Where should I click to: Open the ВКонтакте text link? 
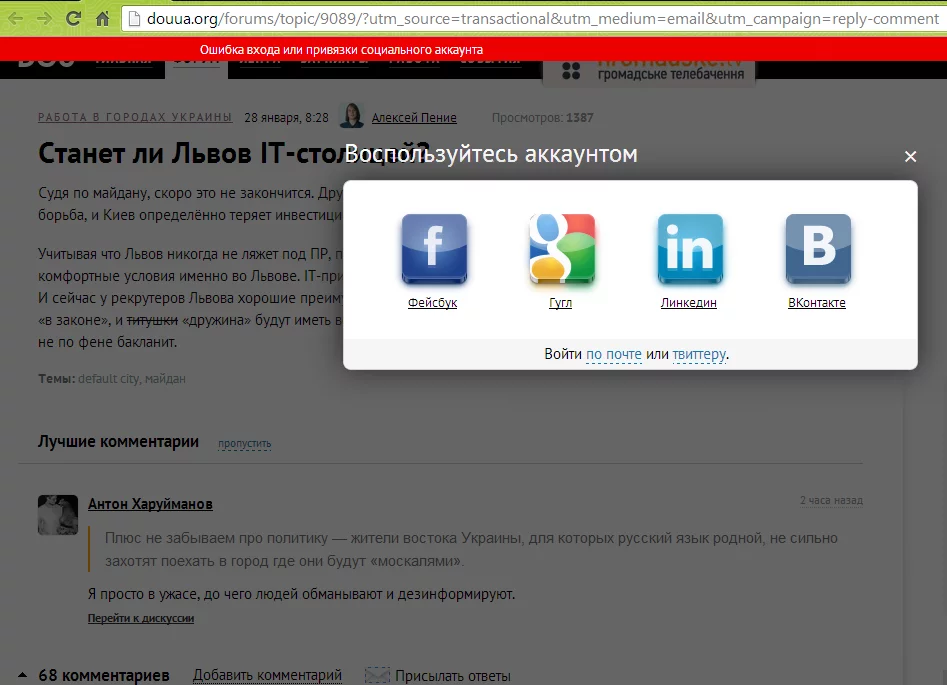click(x=817, y=303)
